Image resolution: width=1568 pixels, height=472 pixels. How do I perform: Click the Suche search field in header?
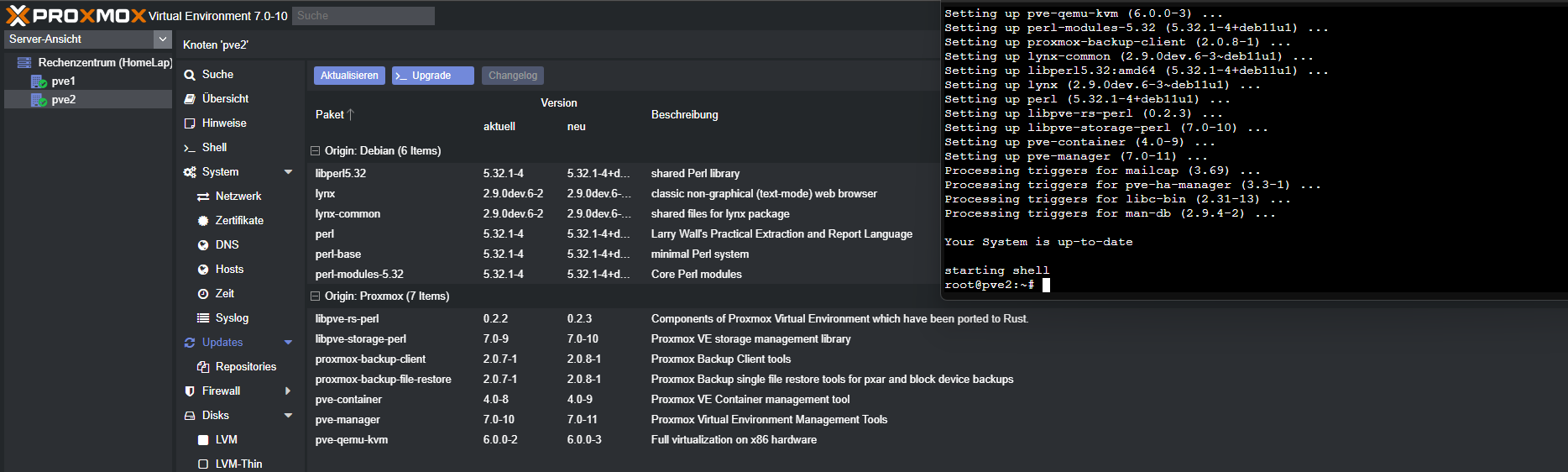(x=363, y=15)
